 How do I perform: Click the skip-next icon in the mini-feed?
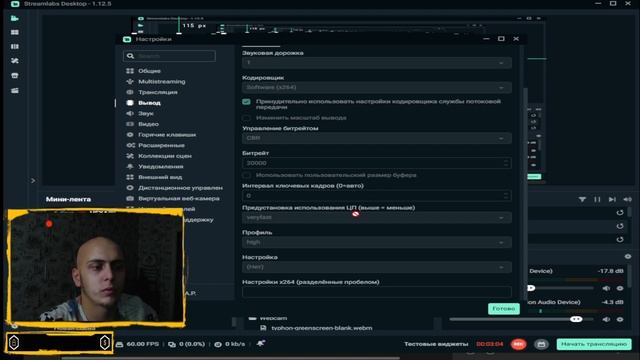(612, 199)
